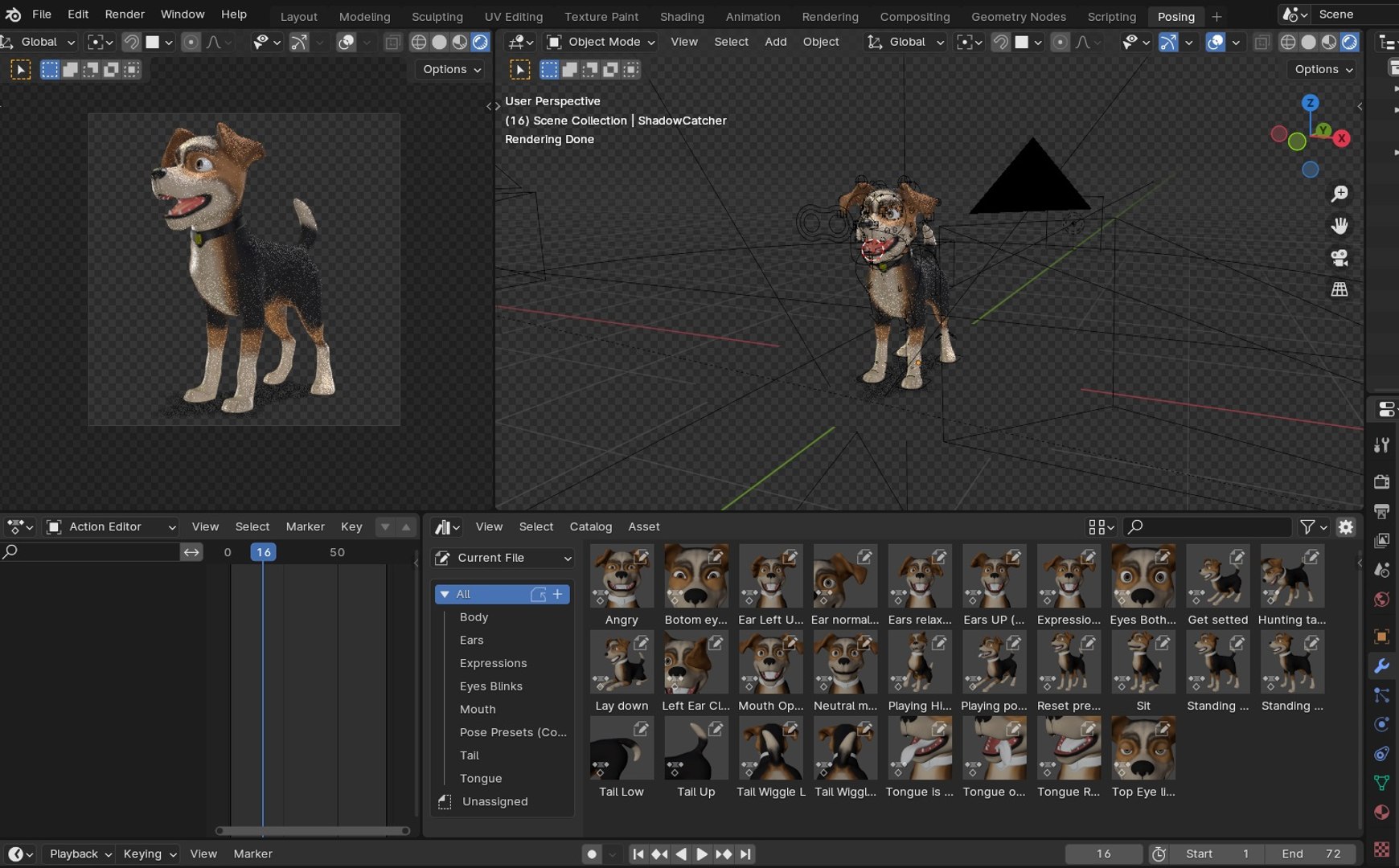The height and width of the screenshot is (868, 1399).
Task: Collapse the All catalog tree
Action: tap(445, 594)
